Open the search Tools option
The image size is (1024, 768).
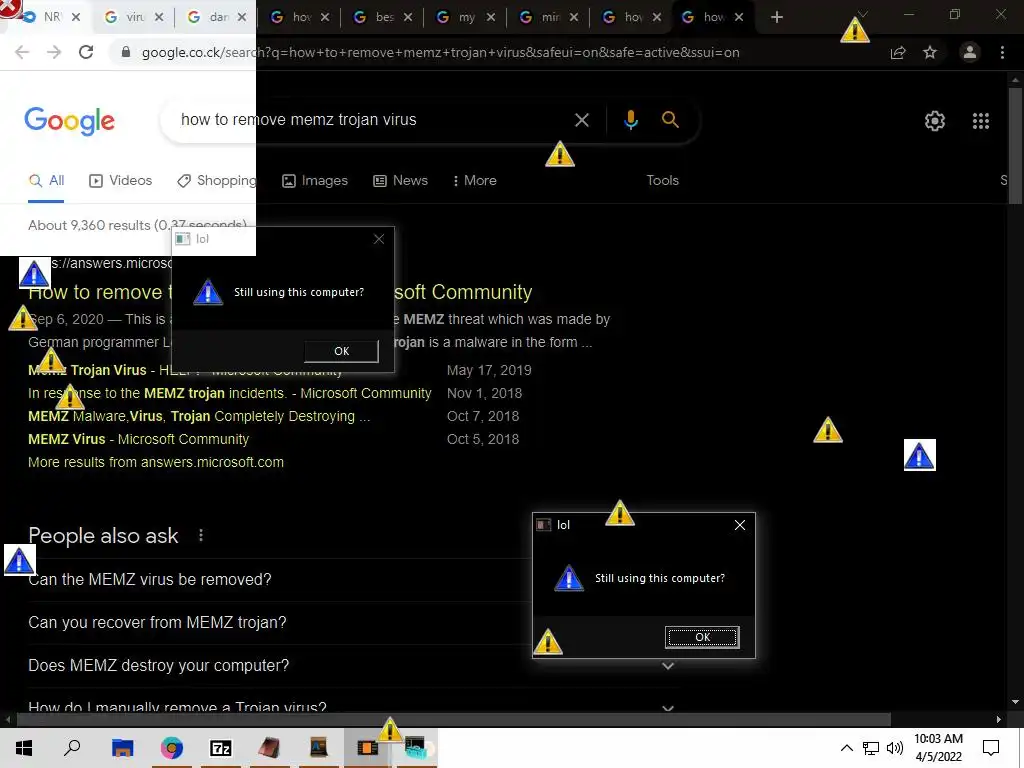[x=662, y=180]
